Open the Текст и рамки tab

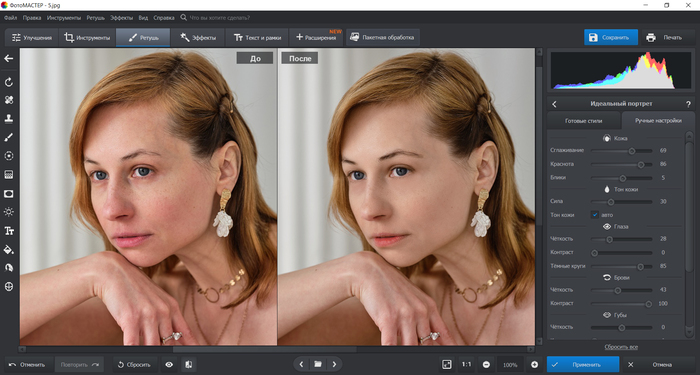click(257, 38)
